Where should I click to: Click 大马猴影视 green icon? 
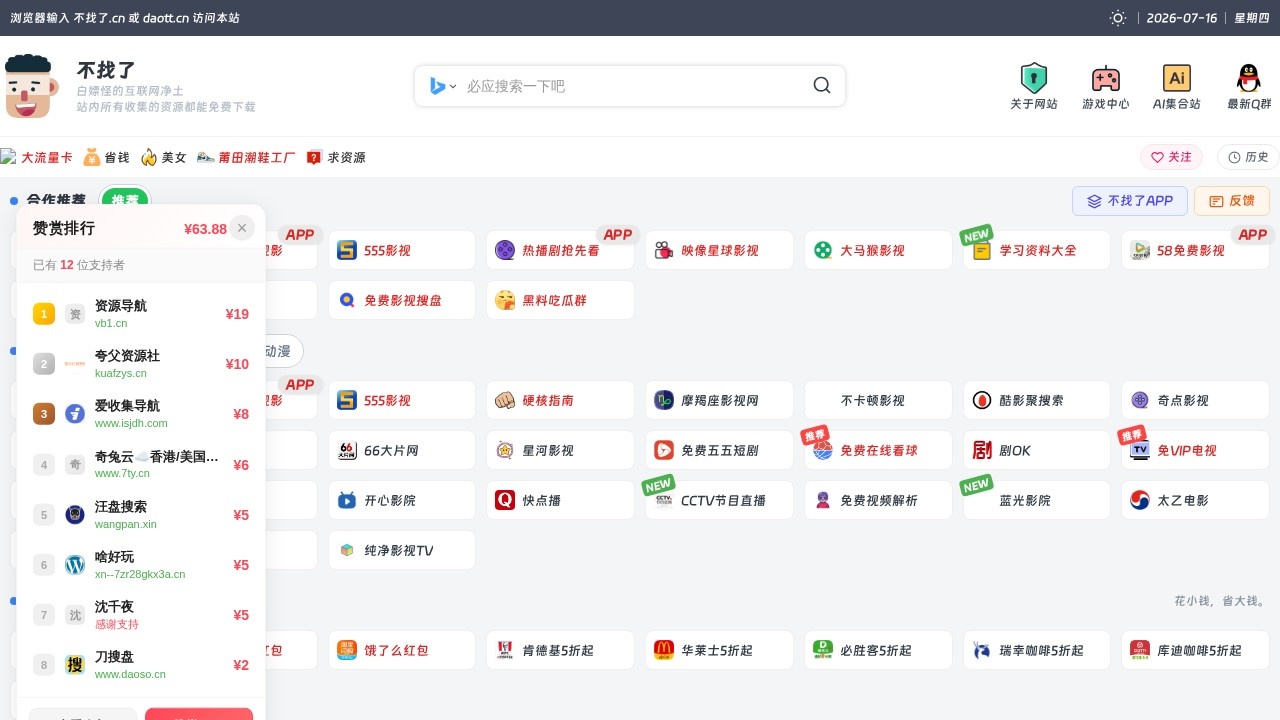822,250
